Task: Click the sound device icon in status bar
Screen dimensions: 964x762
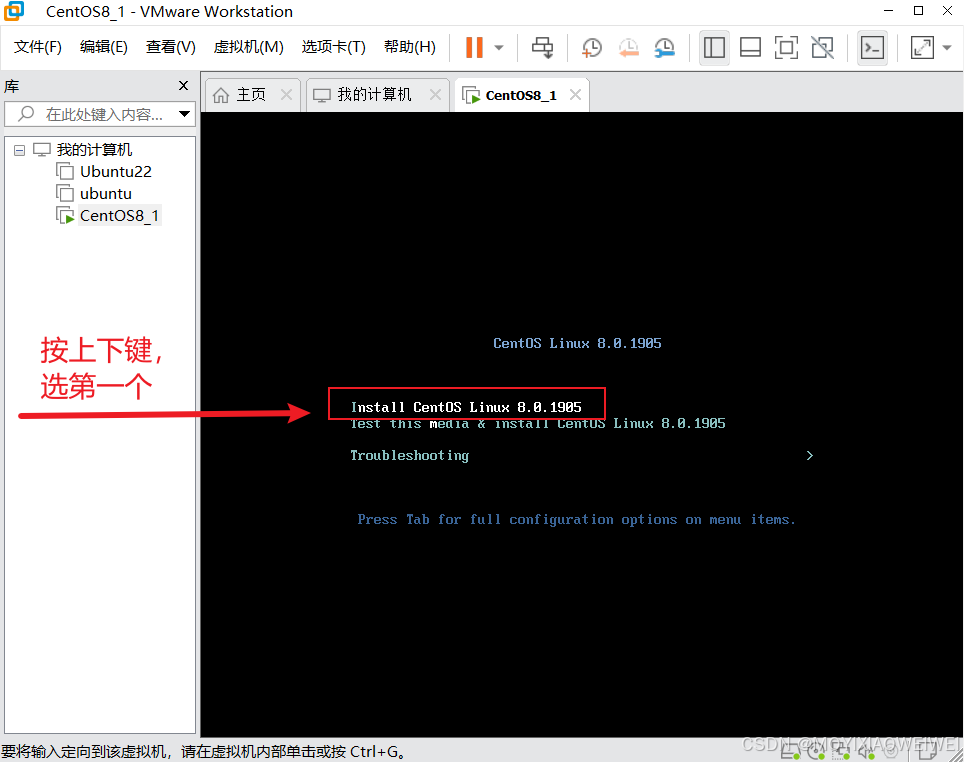Action: tap(864, 752)
